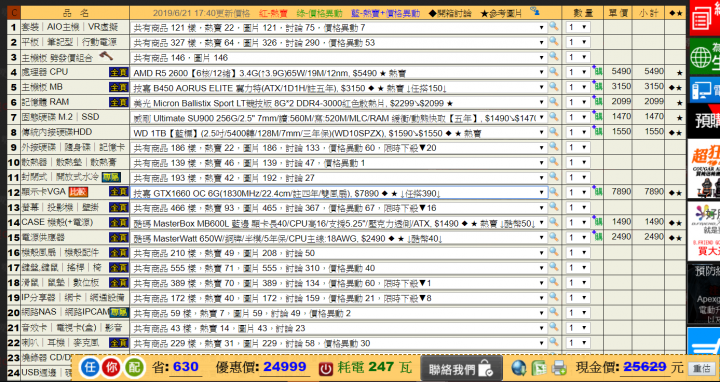Screen dimensions: 720x382
Task: Click the red 你 circle icon
Action: 112,368
